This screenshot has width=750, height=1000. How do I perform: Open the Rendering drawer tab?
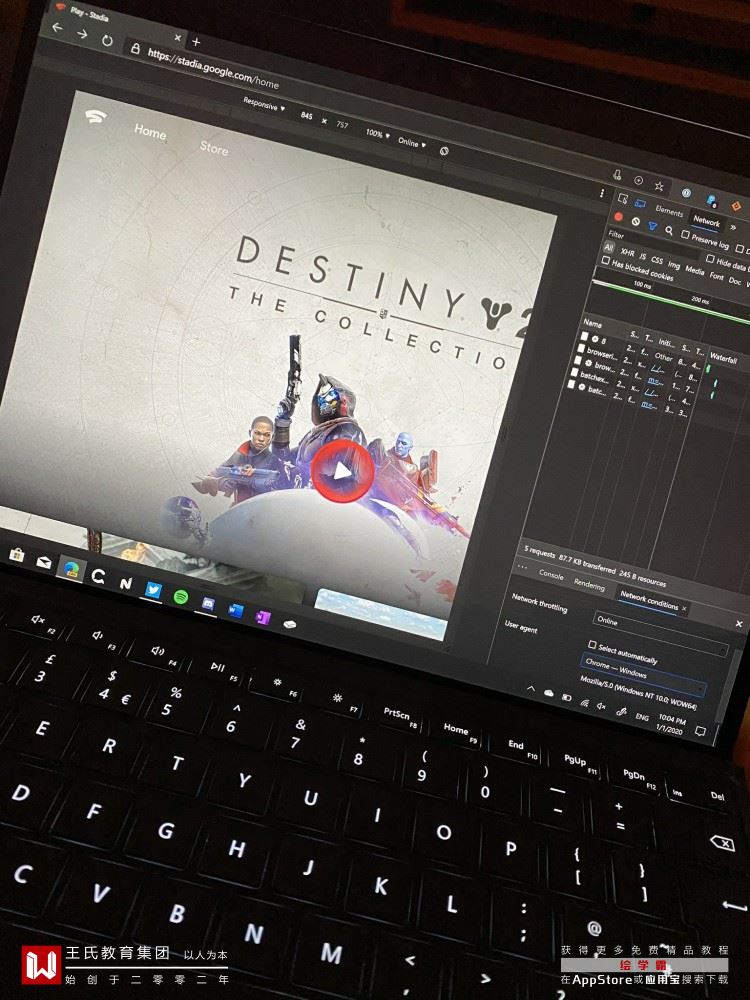(x=589, y=584)
